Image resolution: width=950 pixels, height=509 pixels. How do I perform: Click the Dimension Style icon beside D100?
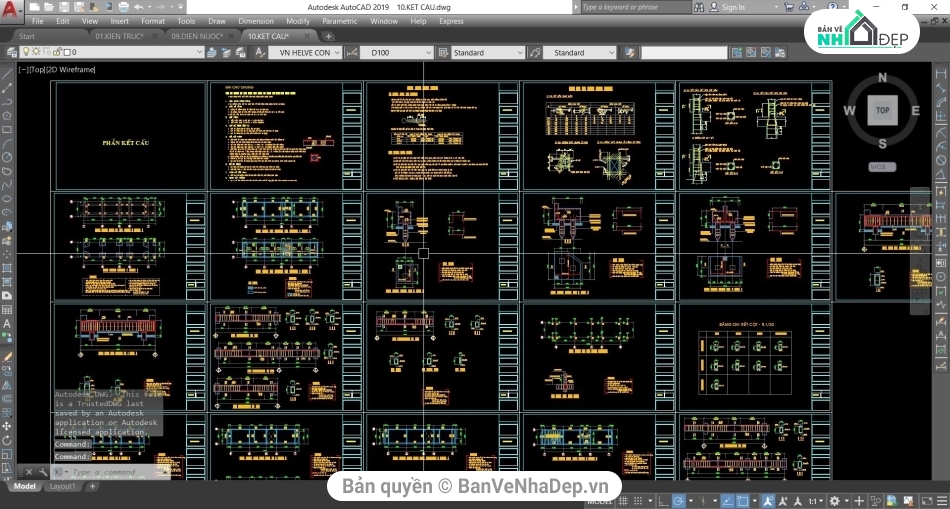coord(350,52)
